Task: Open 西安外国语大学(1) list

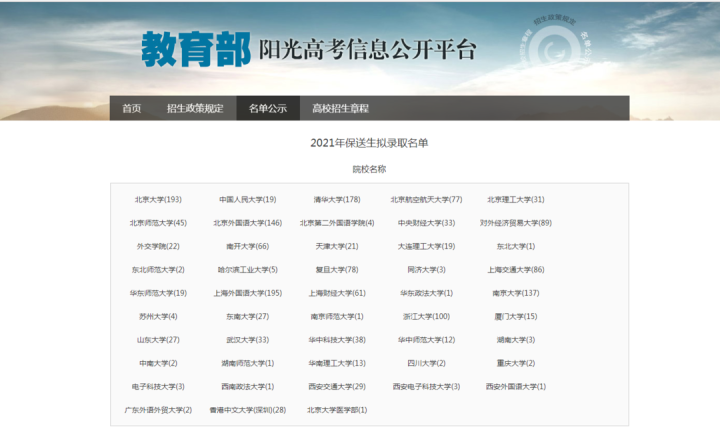Action: (516, 387)
